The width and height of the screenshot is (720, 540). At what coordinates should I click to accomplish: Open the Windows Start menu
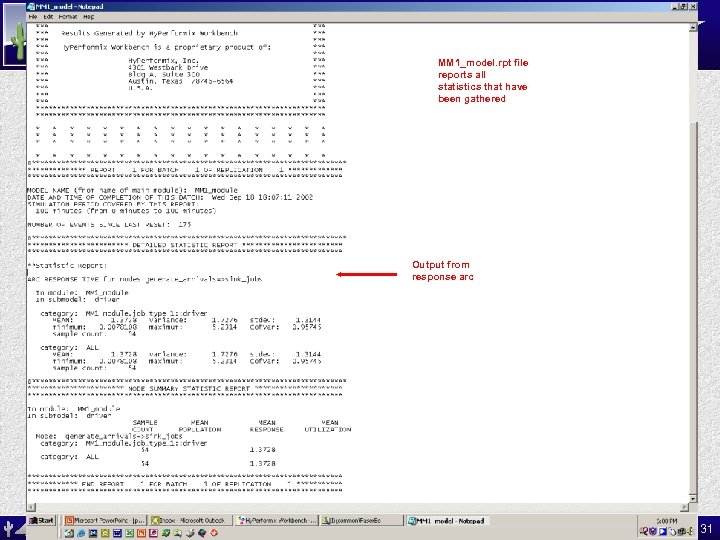tap(41, 520)
